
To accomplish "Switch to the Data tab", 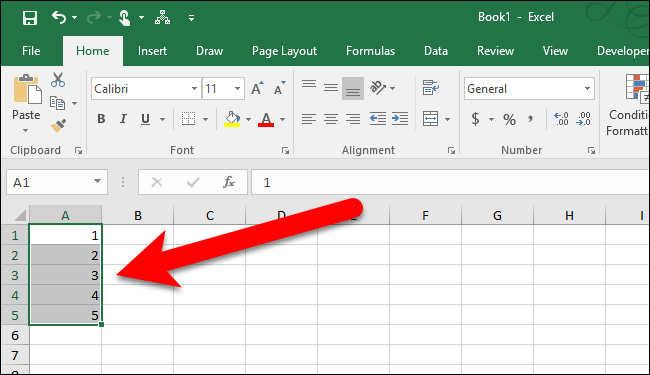I will pyautogui.click(x=436, y=51).
